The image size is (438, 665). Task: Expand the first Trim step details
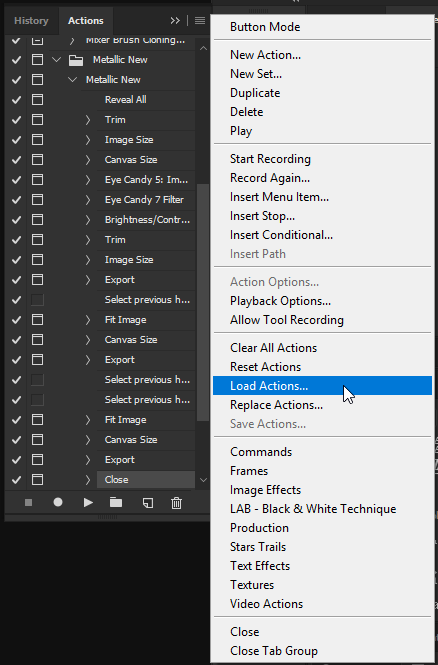click(88, 120)
